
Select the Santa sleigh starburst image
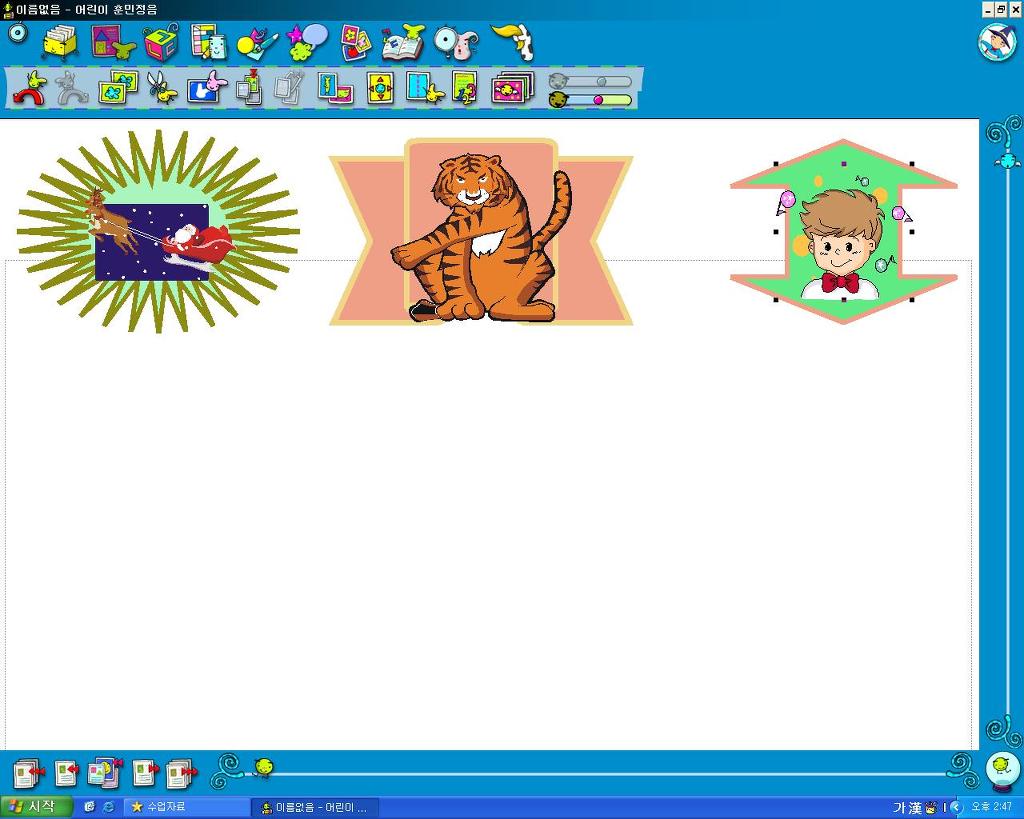(x=158, y=231)
